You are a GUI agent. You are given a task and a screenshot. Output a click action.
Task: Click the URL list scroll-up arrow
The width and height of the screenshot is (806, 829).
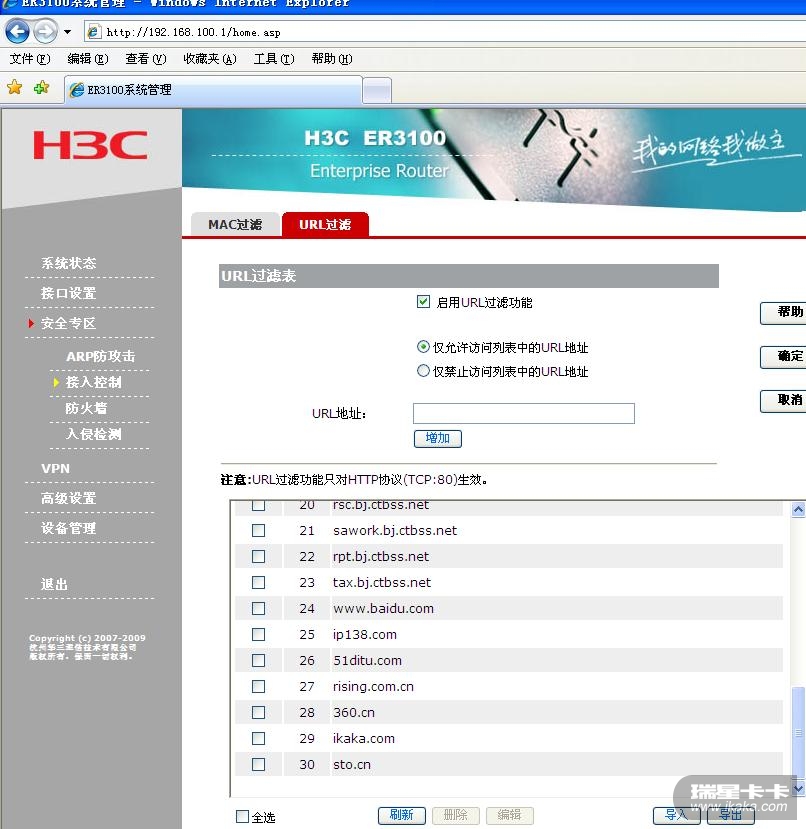(x=799, y=510)
